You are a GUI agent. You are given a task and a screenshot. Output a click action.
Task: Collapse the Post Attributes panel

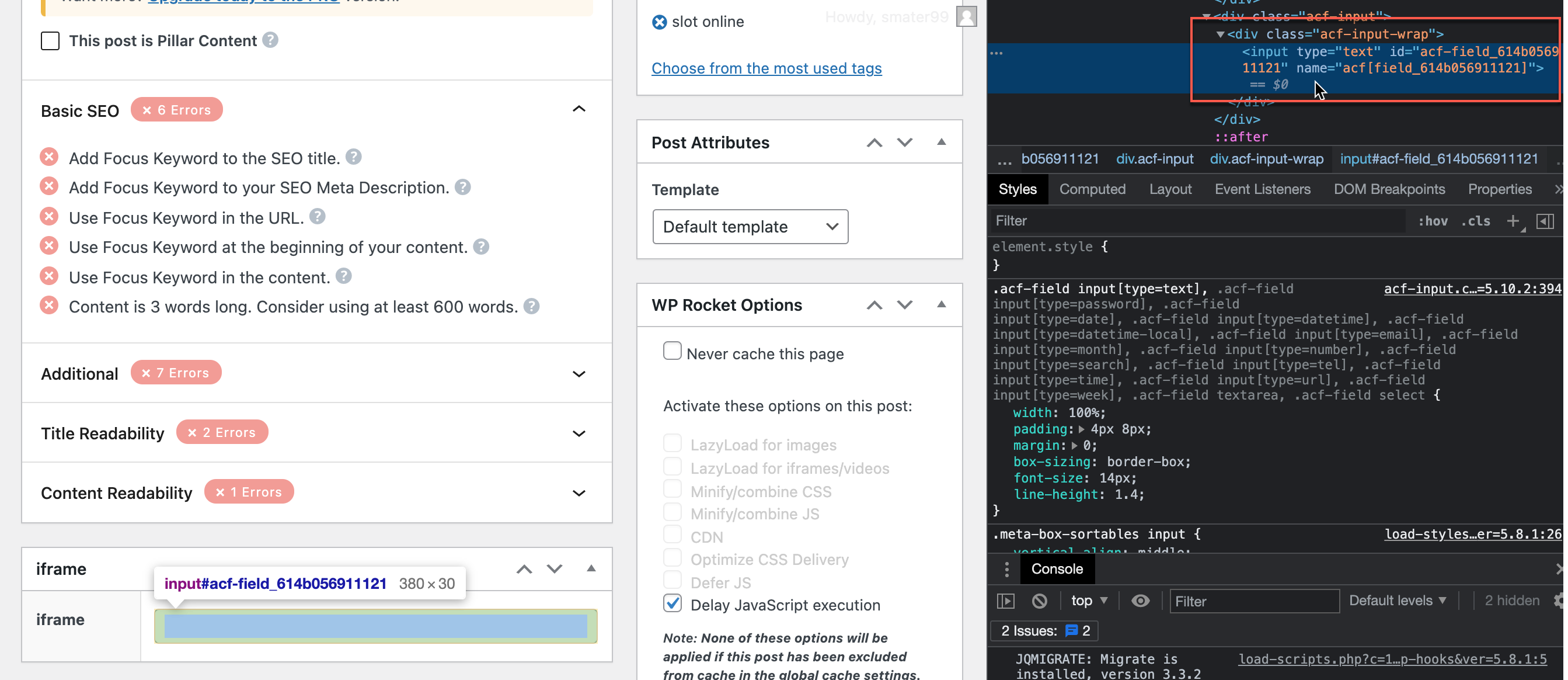pos(941,142)
